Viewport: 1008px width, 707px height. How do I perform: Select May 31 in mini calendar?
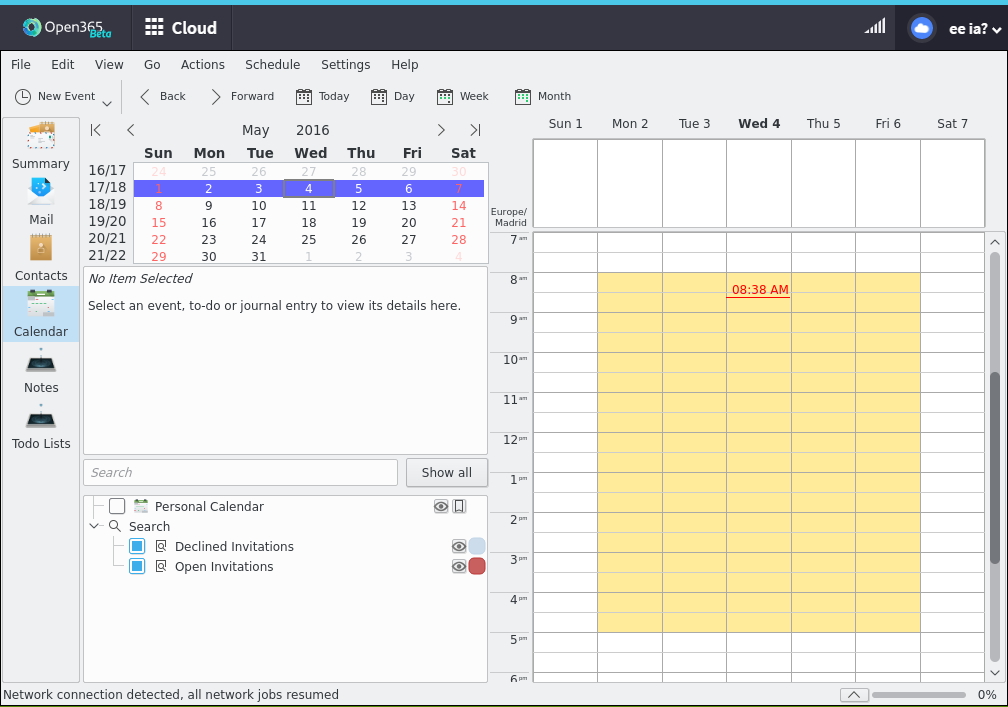pyautogui.click(x=258, y=256)
